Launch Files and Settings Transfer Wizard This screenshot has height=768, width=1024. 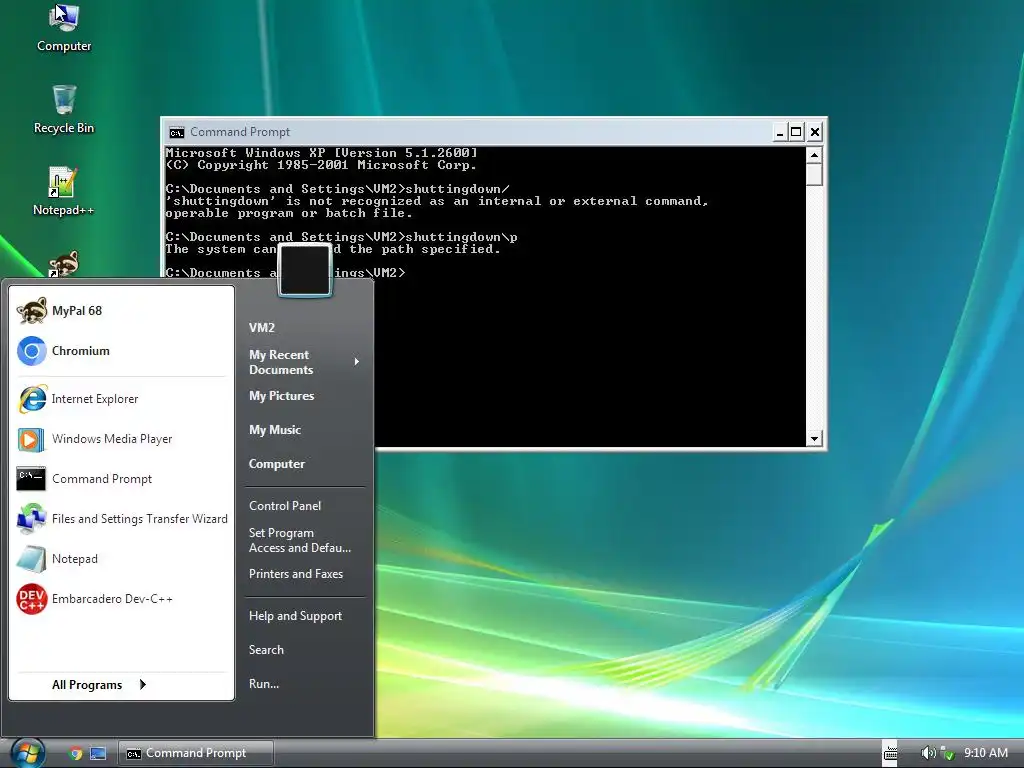coord(121,519)
